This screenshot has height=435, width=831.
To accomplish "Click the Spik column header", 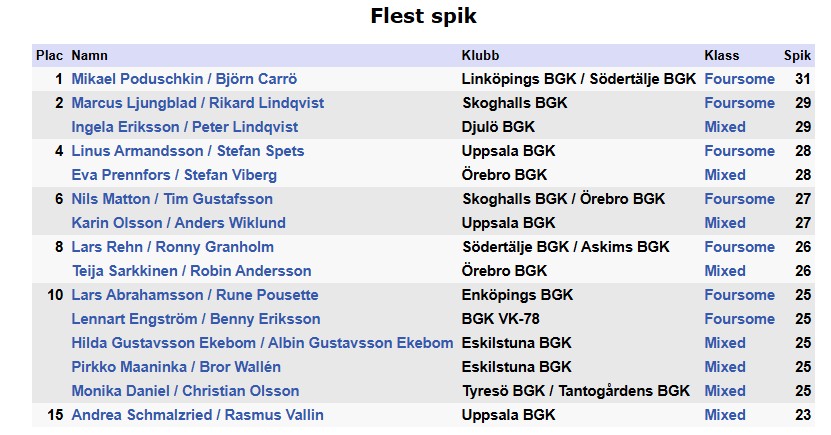I will pyautogui.click(x=797, y=56).
